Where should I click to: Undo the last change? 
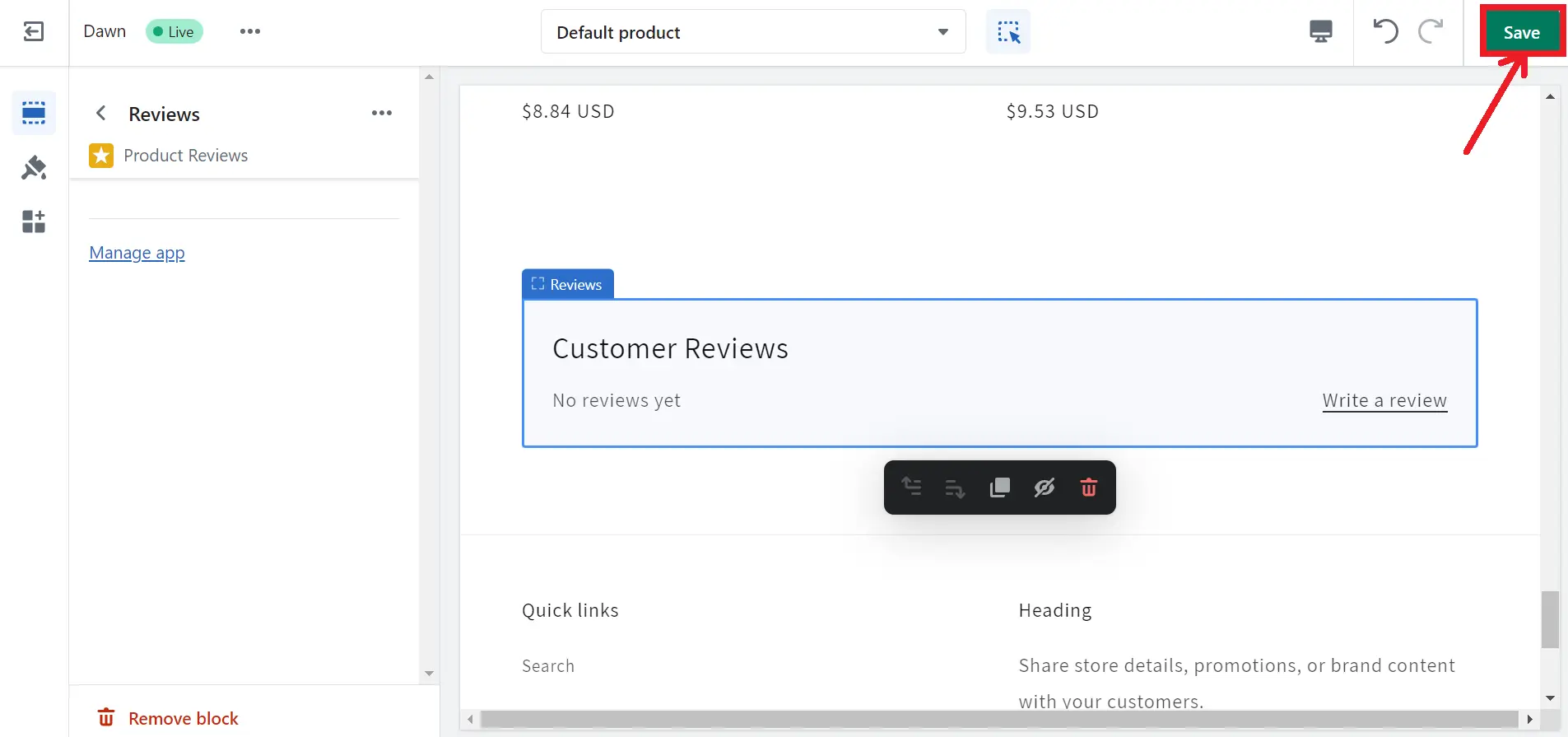[x=1385, y=31]
